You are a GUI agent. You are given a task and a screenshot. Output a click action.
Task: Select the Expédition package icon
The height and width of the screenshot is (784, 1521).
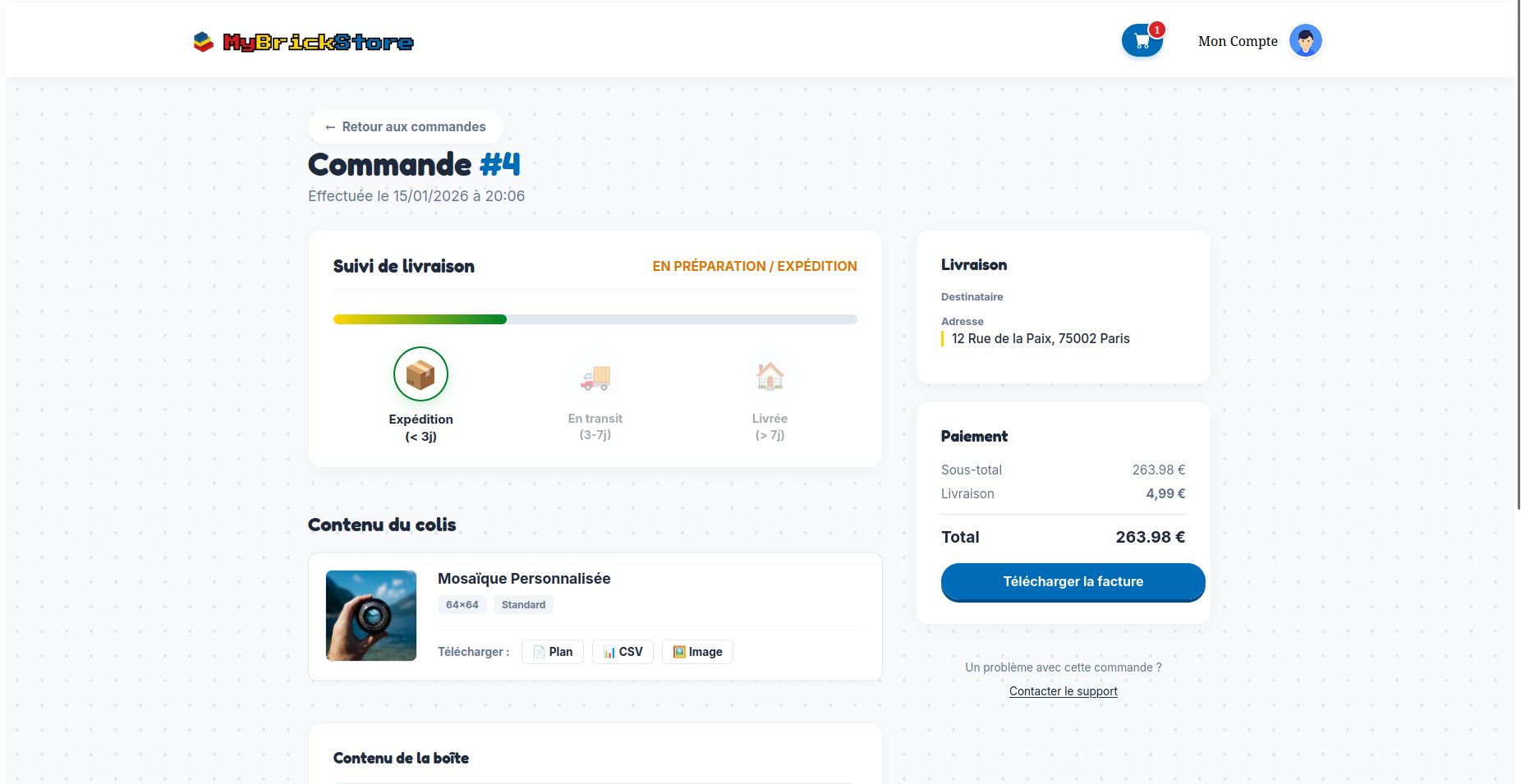click(420, 374)
